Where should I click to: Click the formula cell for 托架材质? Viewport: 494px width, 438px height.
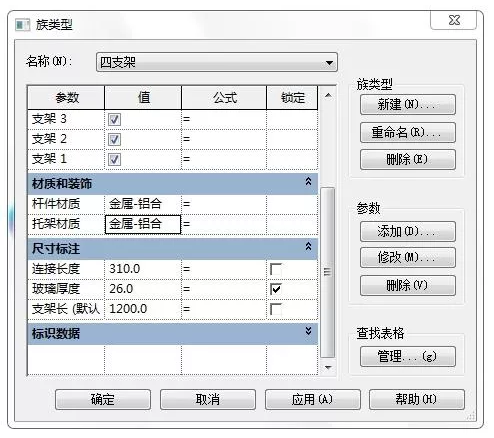pos(224,224)
